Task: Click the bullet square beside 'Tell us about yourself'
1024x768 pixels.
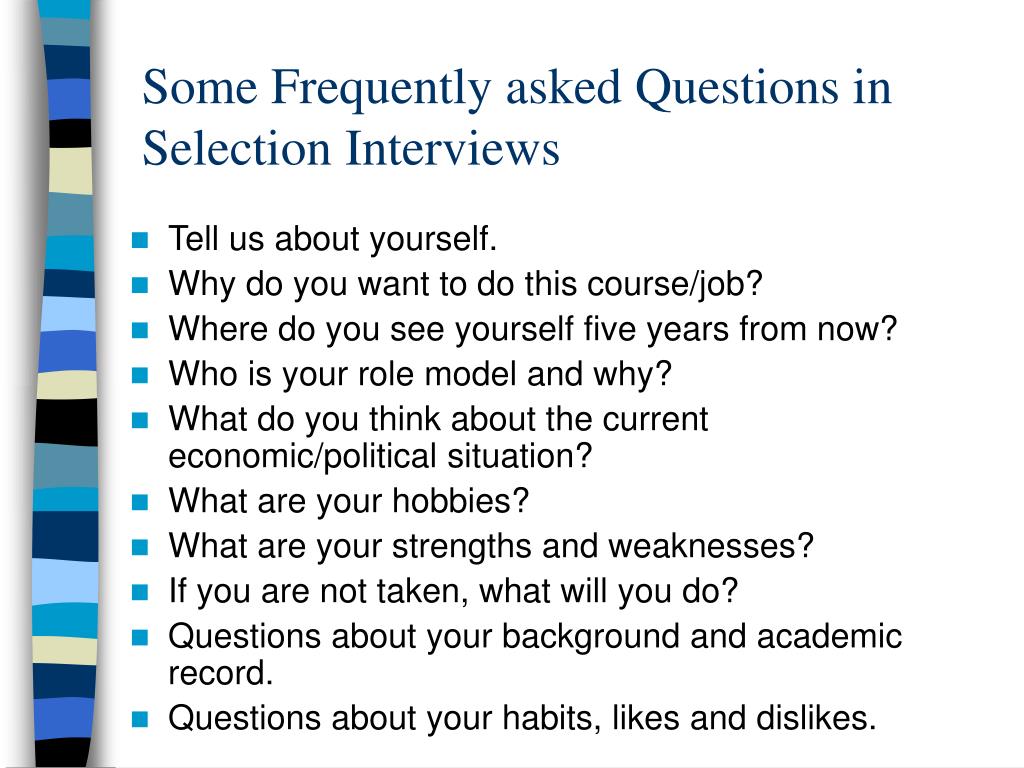Action: tap(140, 240)
